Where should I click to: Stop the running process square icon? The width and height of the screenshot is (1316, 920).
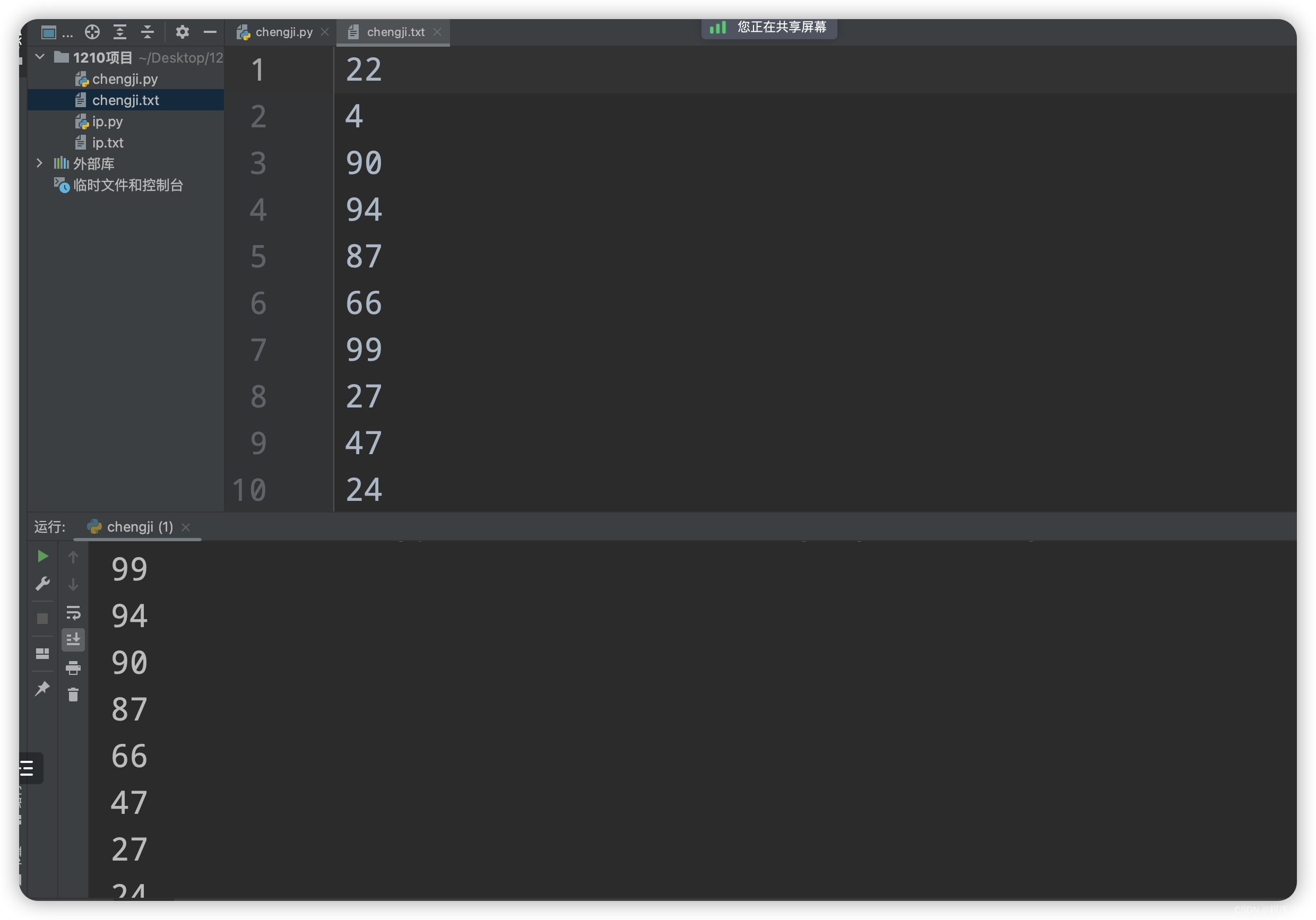[x=42, y=619]
